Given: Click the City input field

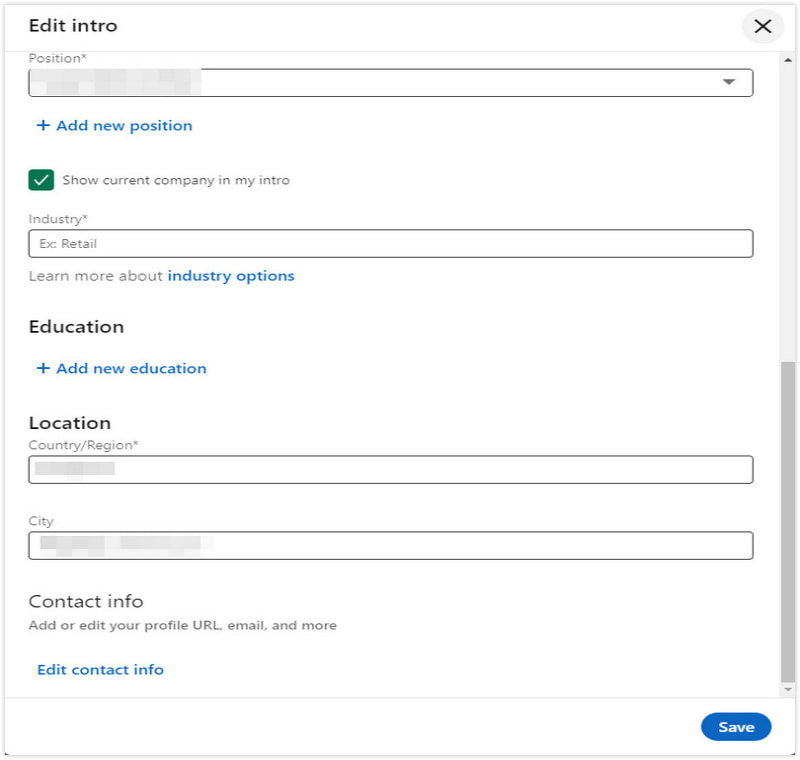Looking at the screenshot, I should coord(390,546).
